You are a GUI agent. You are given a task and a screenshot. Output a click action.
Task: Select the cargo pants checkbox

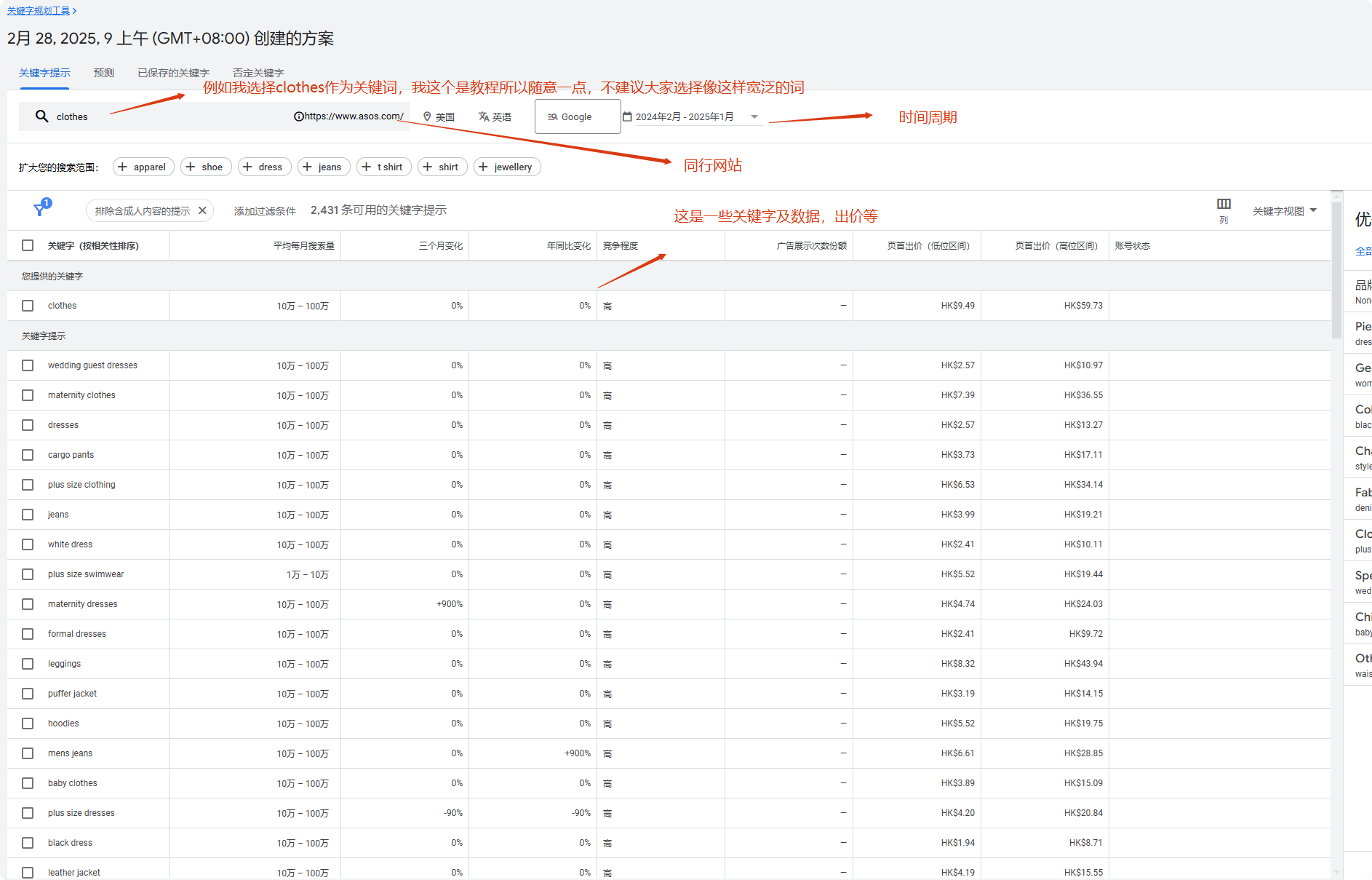(x=28, y=455)
